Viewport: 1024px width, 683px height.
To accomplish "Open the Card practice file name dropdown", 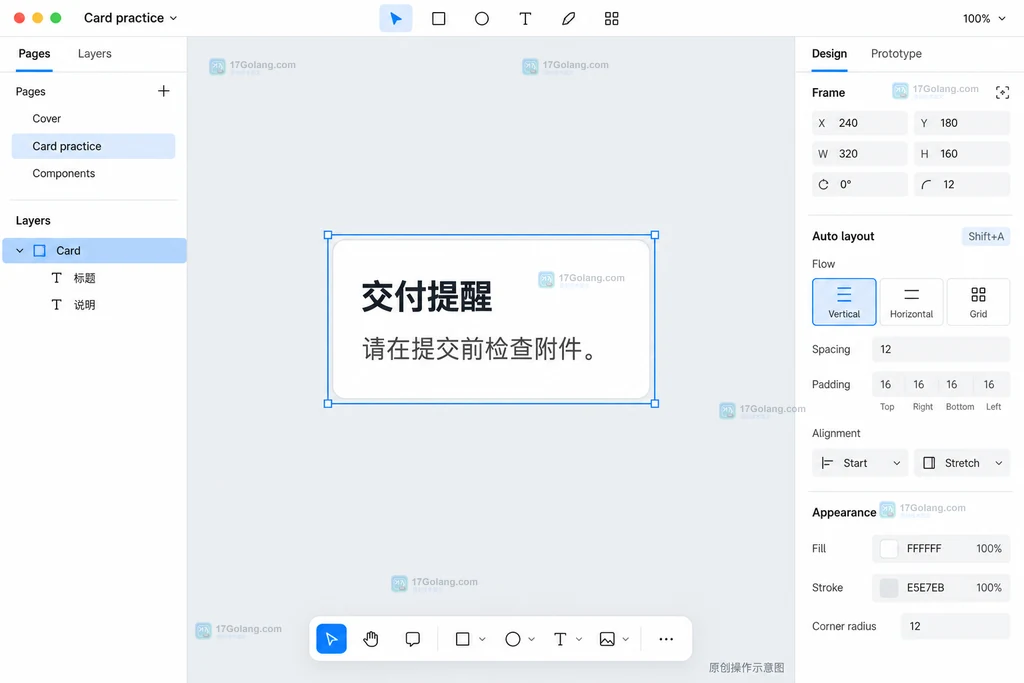I will pos(130,18).
